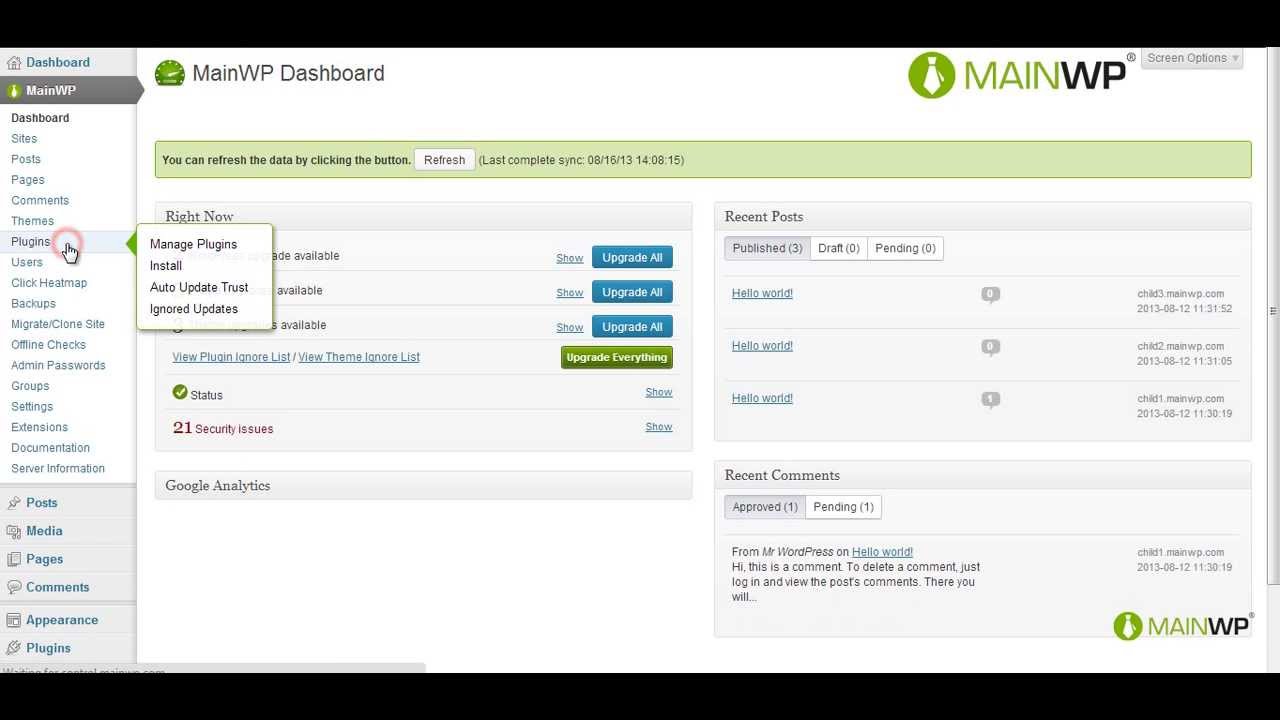Viewport: 1280px width, 720px height.
Task: Open Groups in sidebar
Action: (x=30, y=386)
